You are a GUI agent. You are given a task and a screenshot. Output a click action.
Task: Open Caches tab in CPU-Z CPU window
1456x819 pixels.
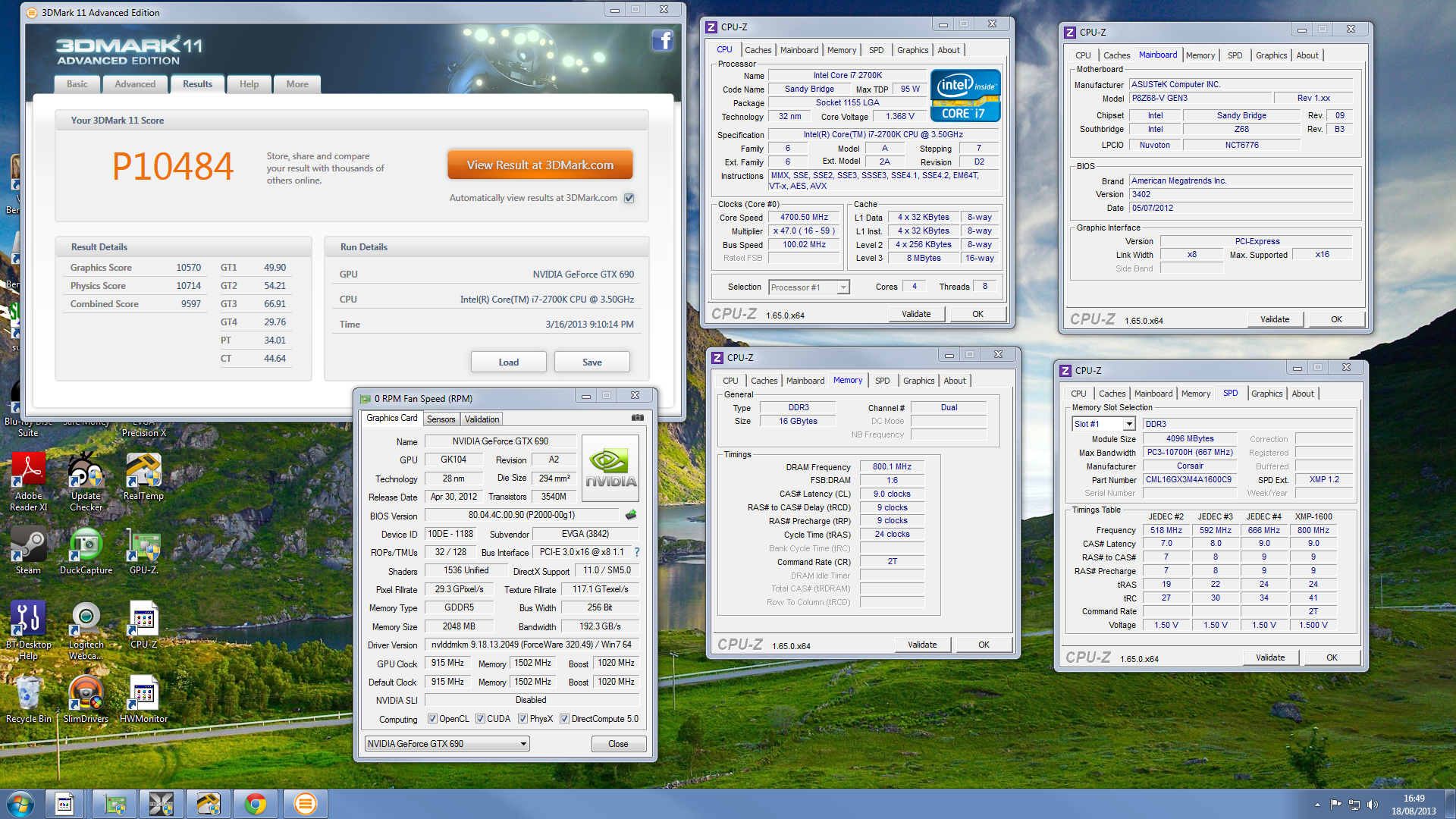click(758, 50)
